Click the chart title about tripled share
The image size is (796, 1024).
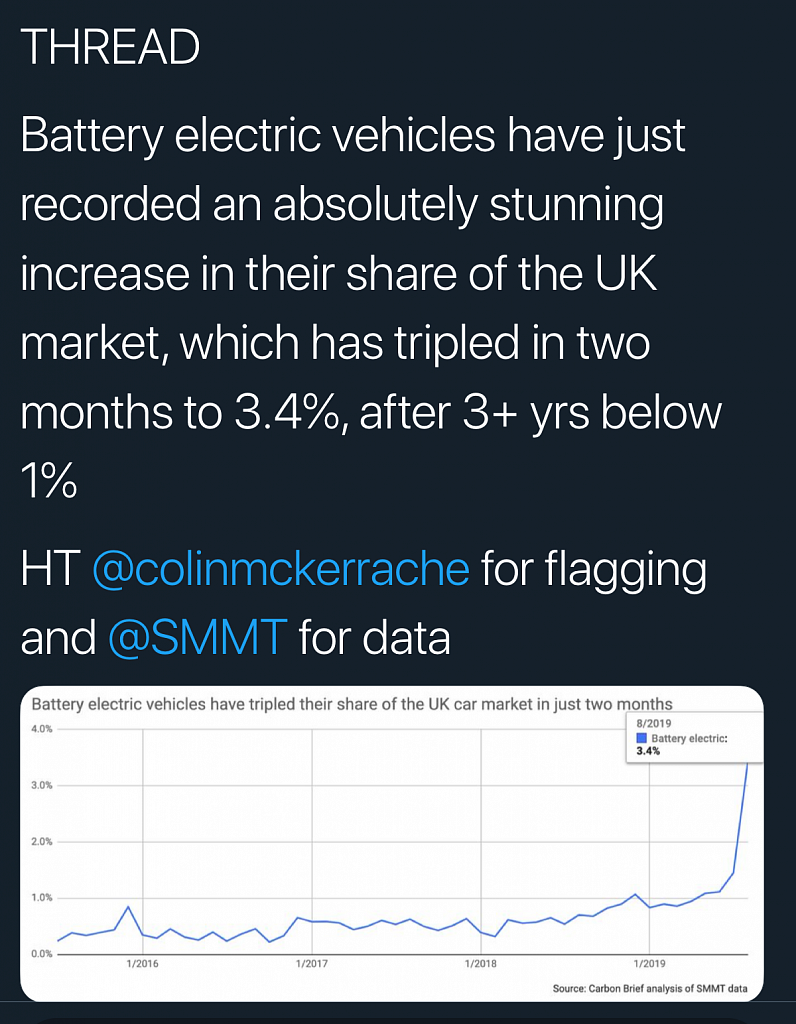click(352, 704)
